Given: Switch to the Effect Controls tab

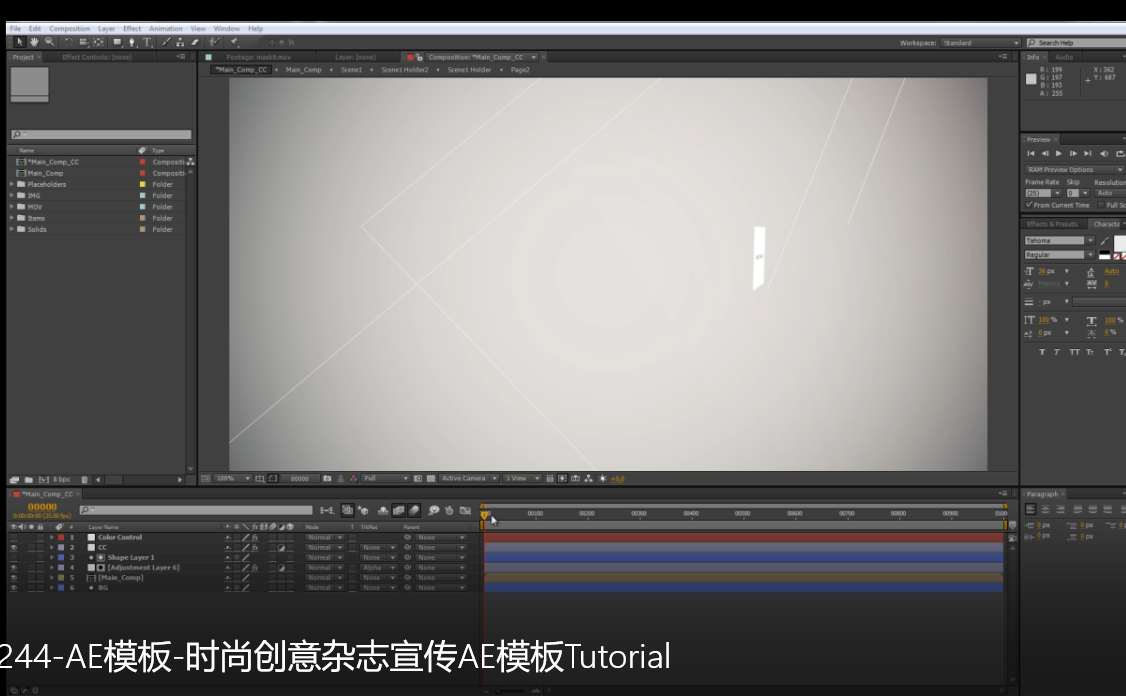Looking at the screenshot, I should [97, 57].
